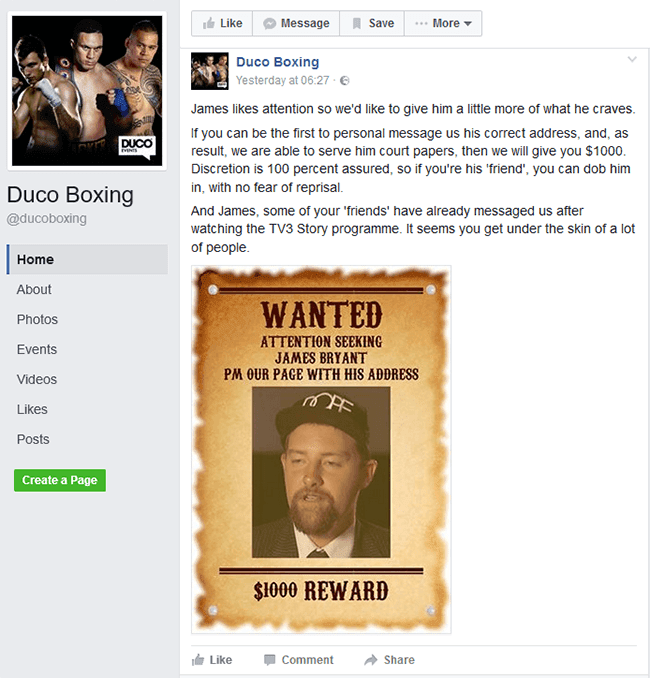Open the Videos section
Viewport: 650px width, 678px height.
37,379
